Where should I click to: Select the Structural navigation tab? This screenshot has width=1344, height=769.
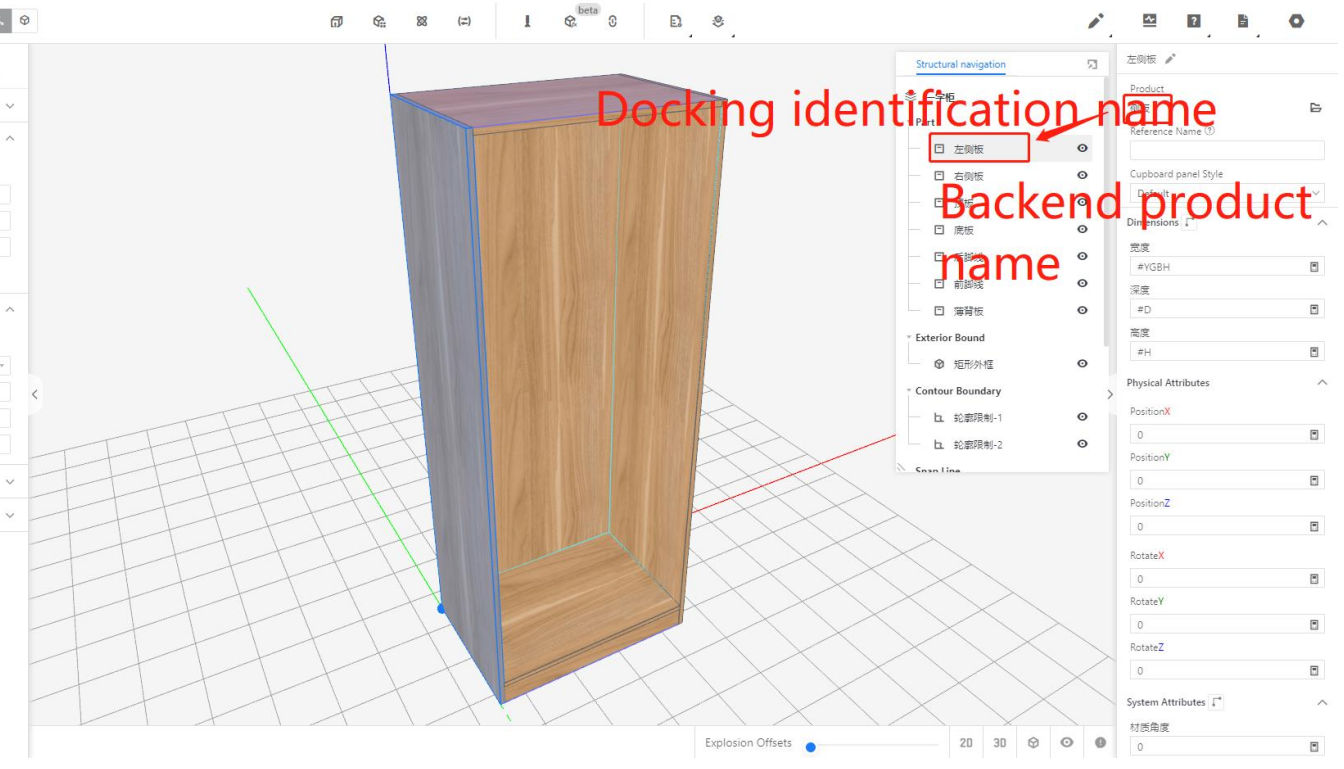960,65
